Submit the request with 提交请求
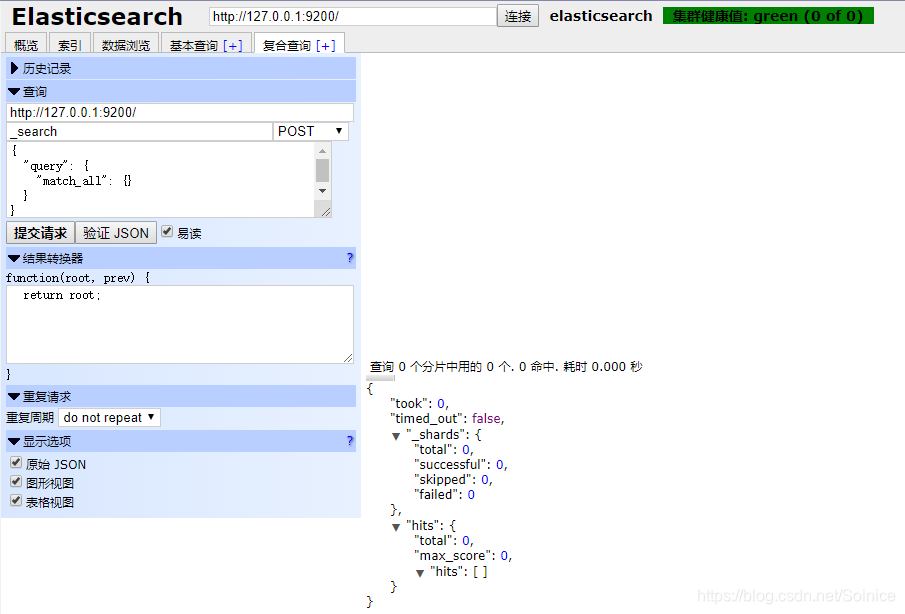Image resolution: width=905 pixels, height=614 pixels. (40, 233)
